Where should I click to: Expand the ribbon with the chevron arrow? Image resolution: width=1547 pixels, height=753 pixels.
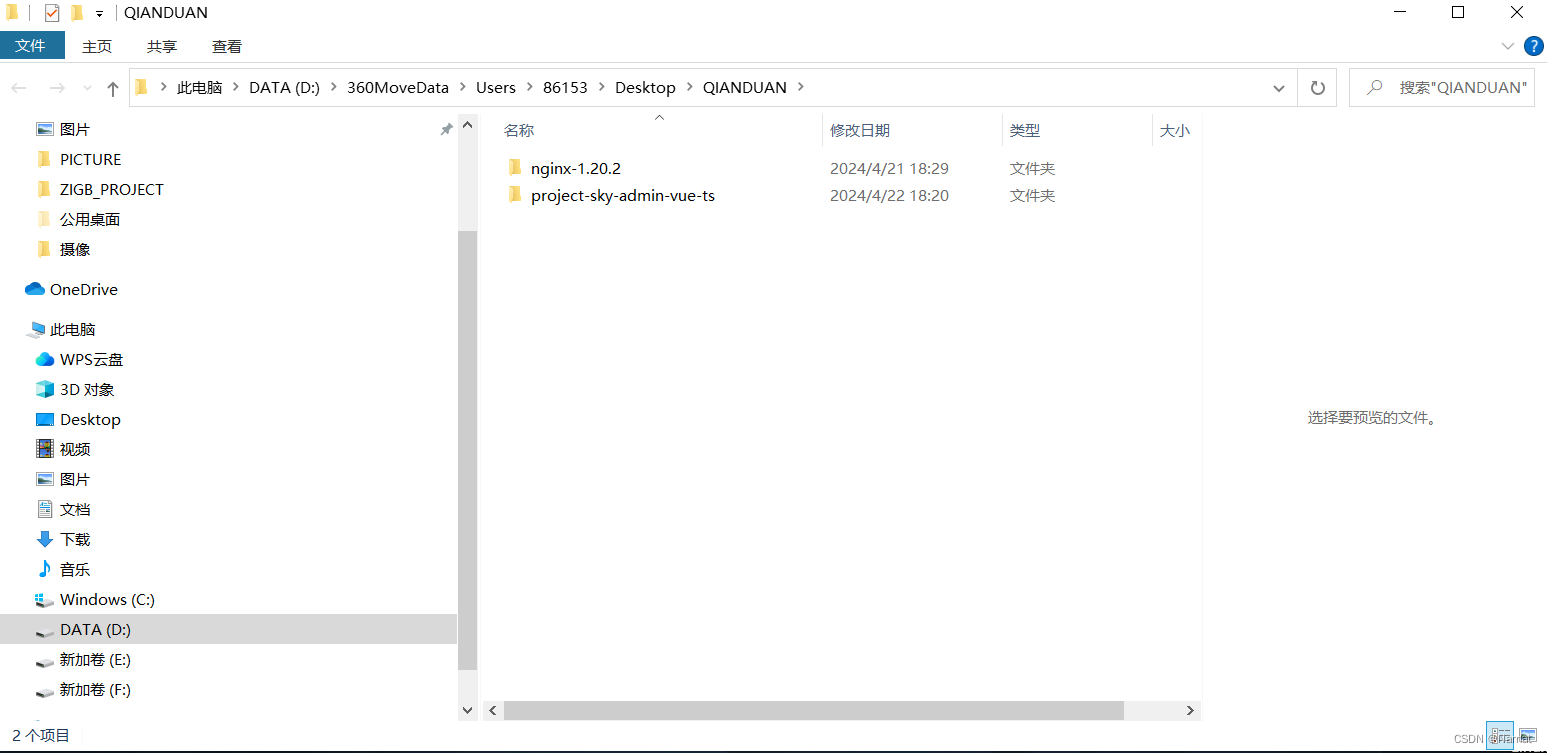pyautogui.click(x=1508, y=46)
